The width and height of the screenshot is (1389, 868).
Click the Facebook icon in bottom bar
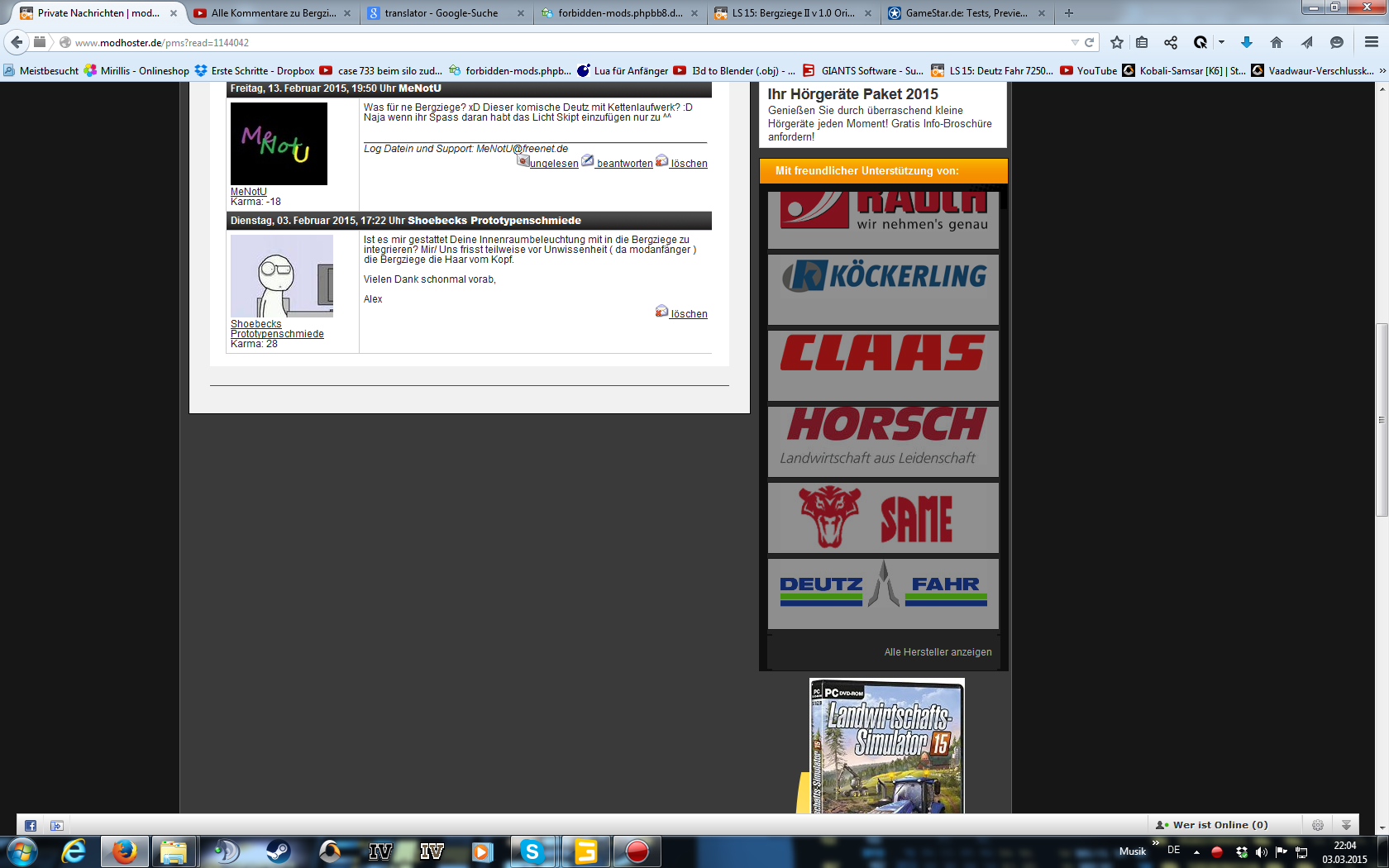pos(31,825)
